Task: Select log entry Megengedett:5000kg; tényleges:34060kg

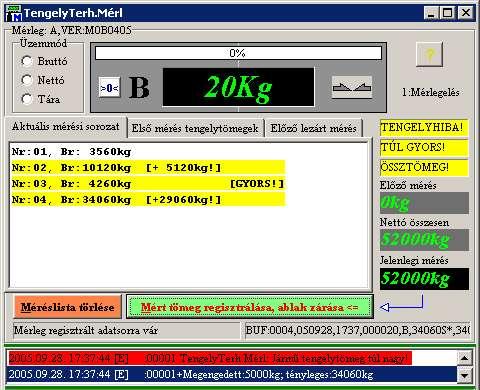Action: point(232,374)
